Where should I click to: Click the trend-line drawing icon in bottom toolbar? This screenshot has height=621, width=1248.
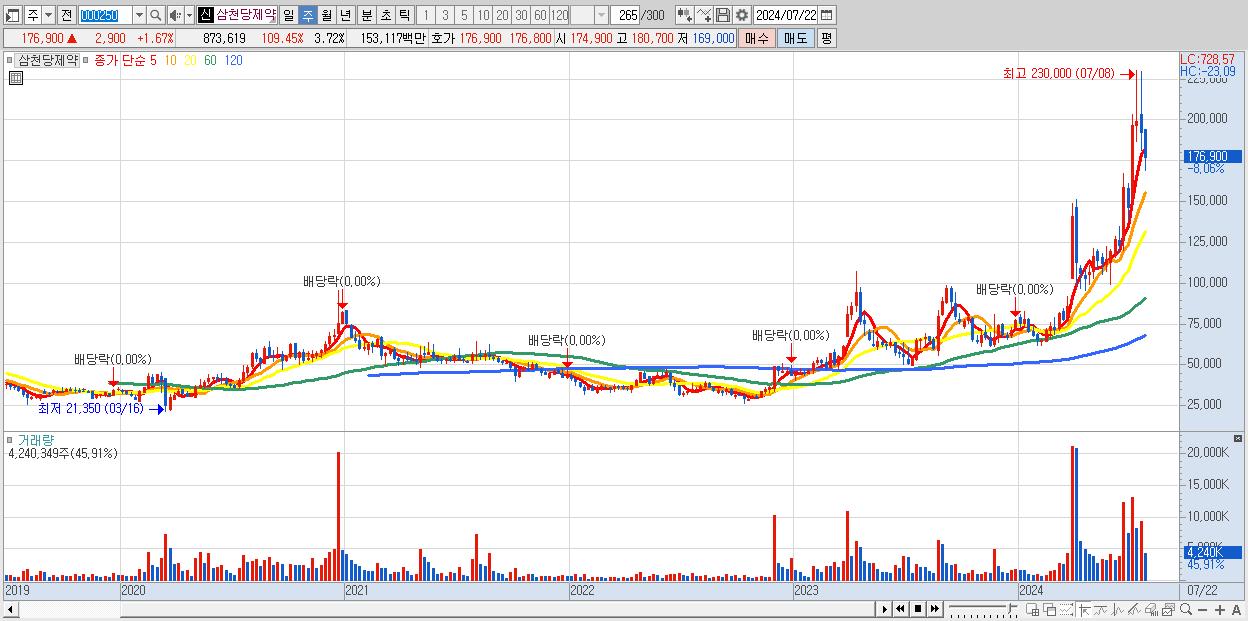click(x=1101, y=609)
